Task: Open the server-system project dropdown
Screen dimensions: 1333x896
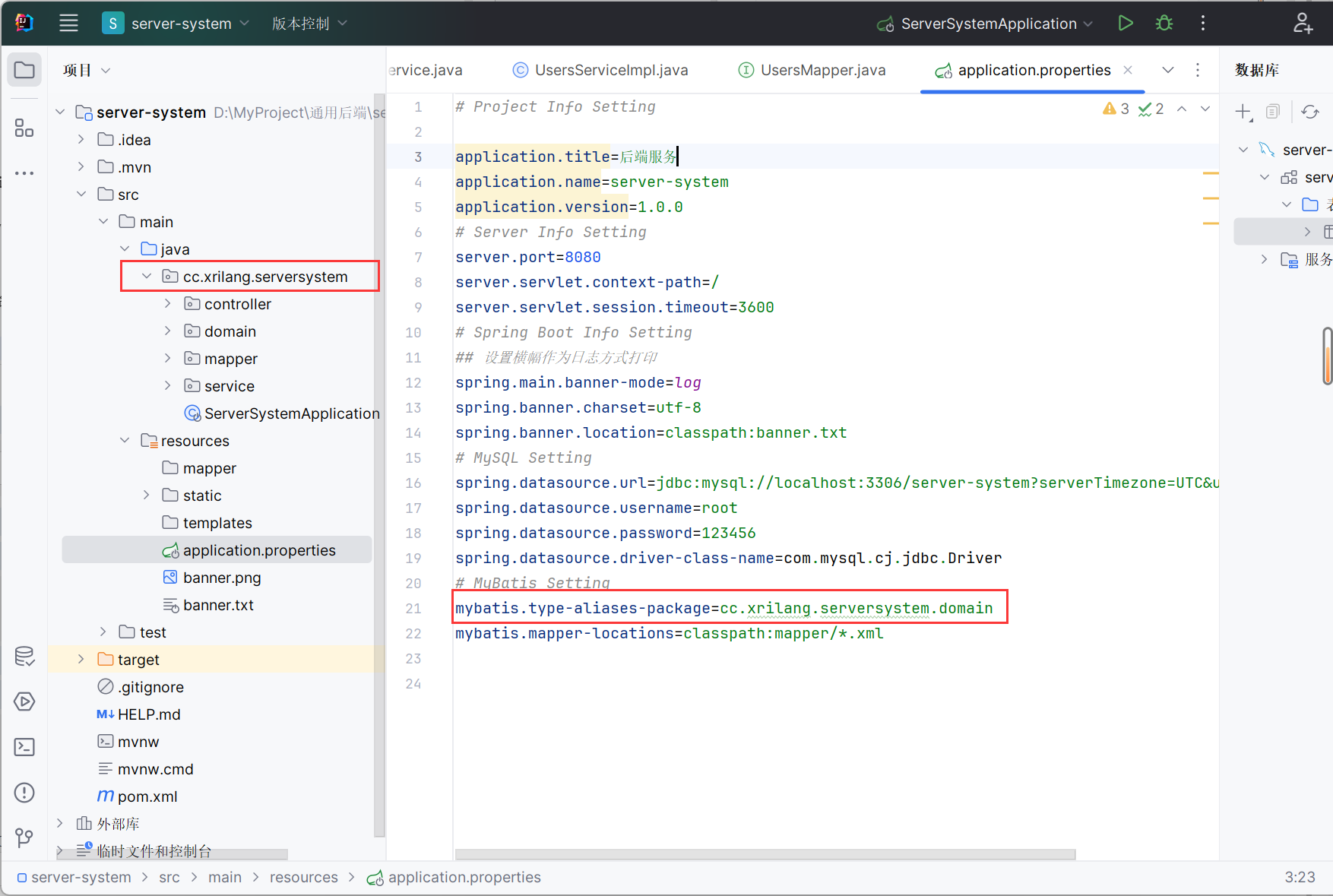Action: click(176, 23)
